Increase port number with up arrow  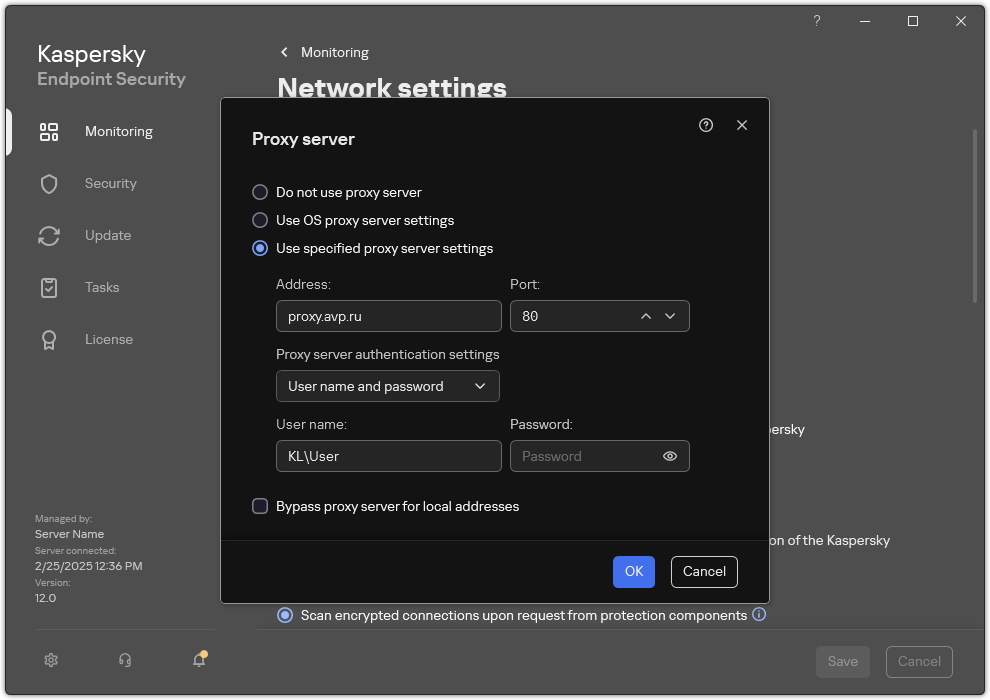(646, 316)
